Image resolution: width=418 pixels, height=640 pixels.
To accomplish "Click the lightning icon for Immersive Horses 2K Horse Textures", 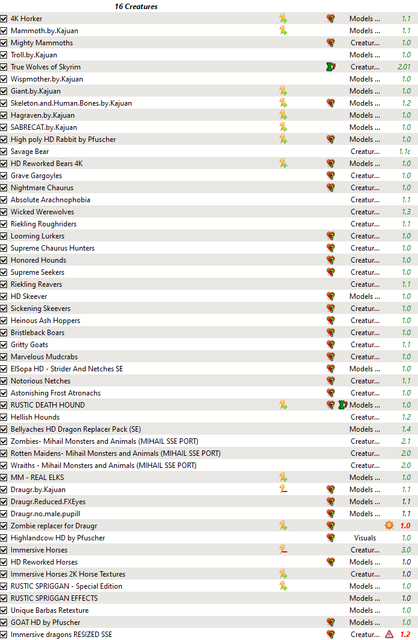I will (283, 574).
